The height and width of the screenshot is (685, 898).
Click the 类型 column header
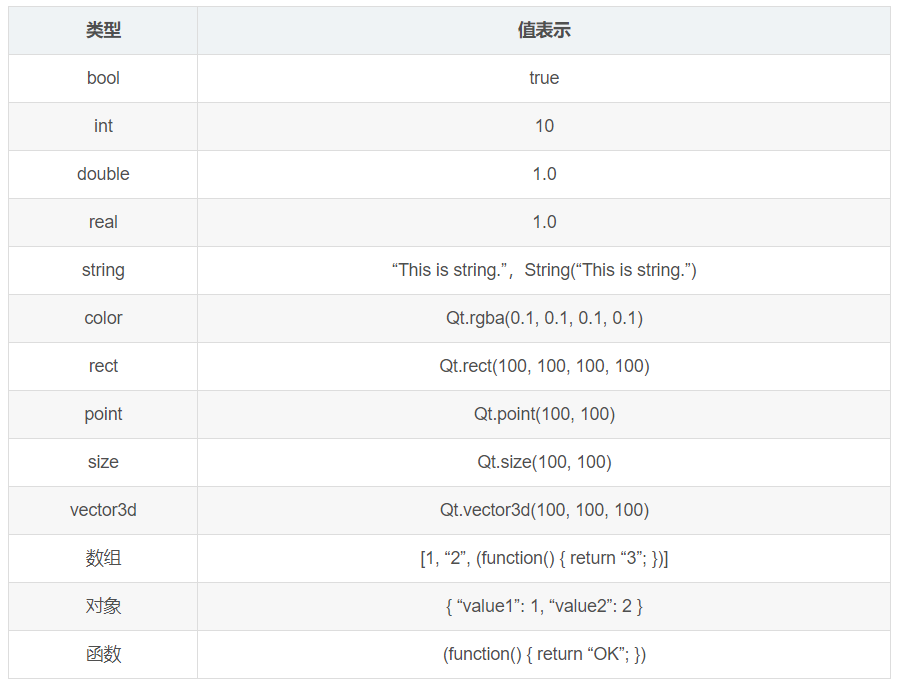point(103,30)
